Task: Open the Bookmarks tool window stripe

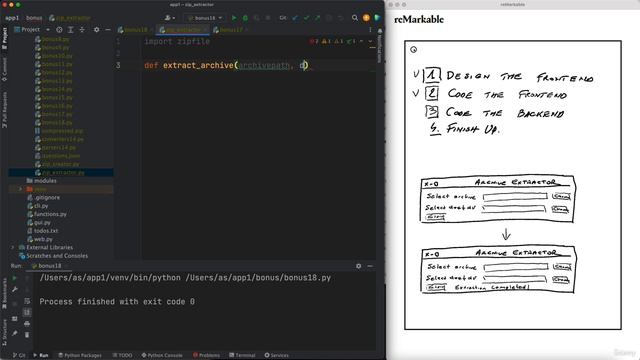Action: [4, 293]
